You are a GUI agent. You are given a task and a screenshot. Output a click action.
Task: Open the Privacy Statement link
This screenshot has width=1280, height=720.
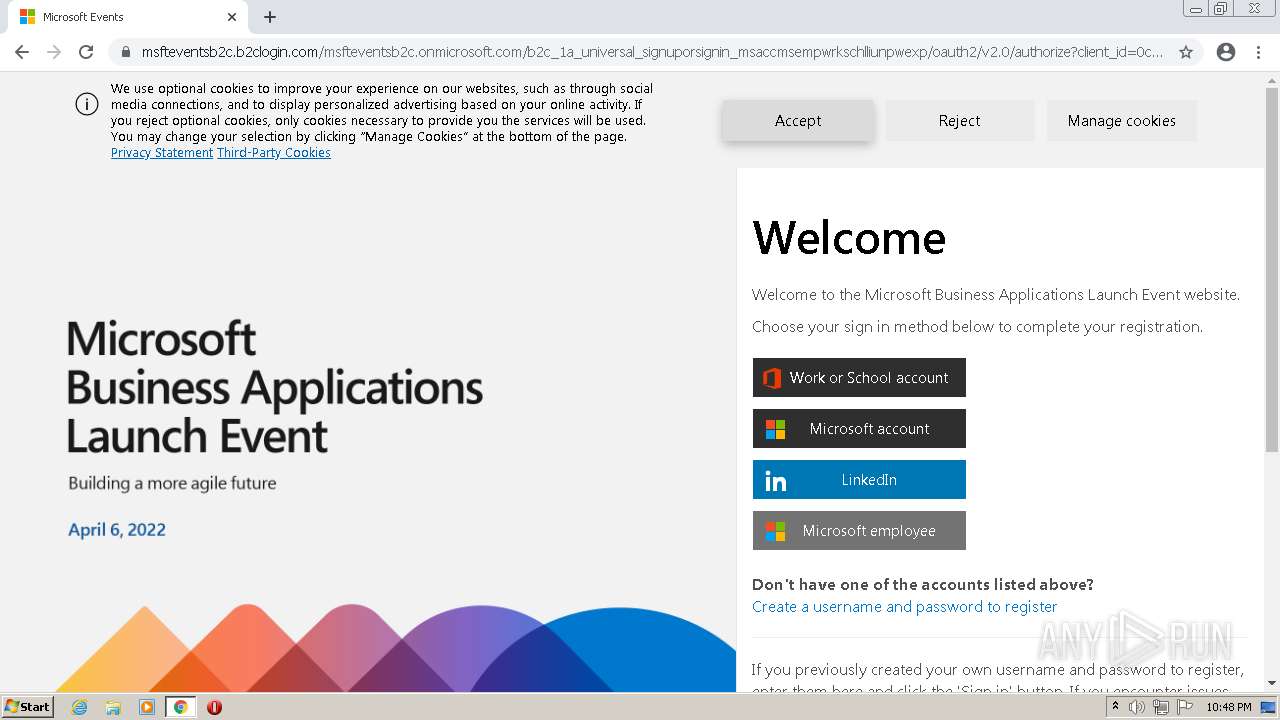162,153
